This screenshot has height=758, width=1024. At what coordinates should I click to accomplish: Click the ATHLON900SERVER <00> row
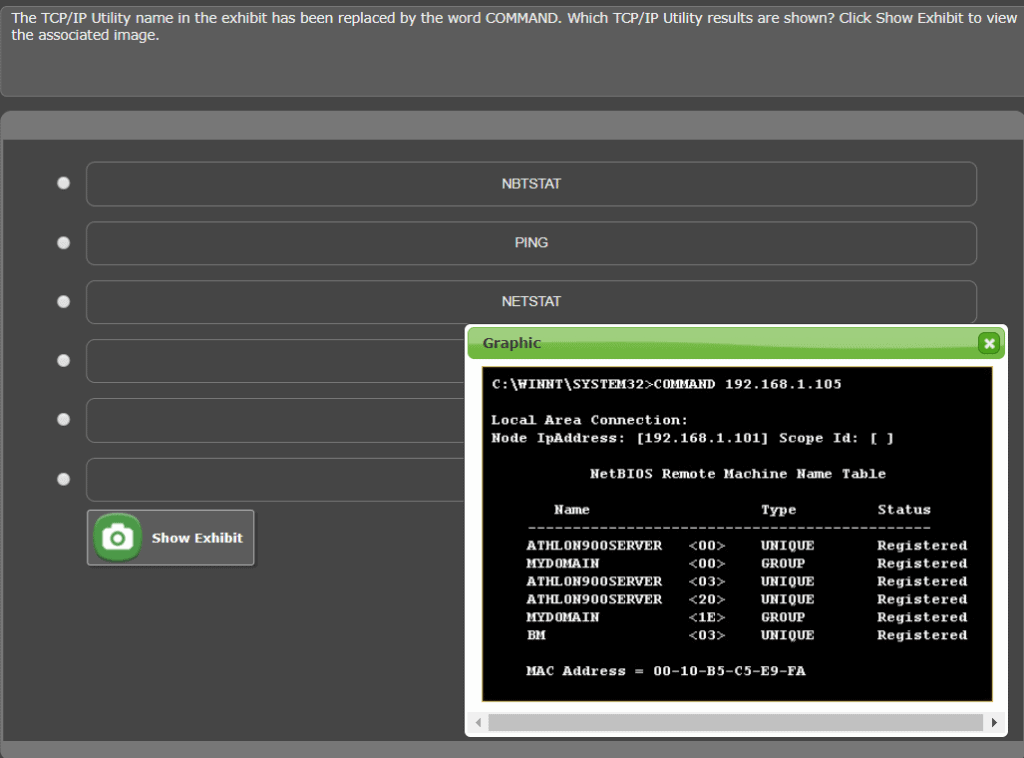(746, 545)
